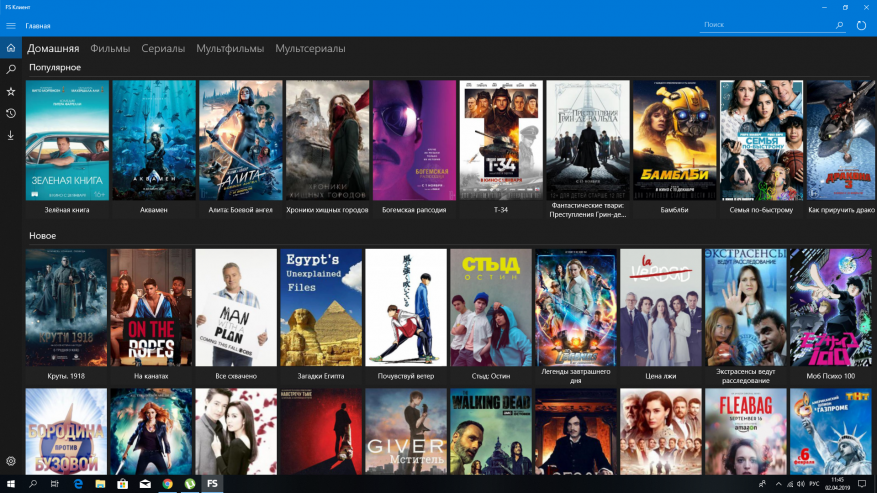This screenshot has width=877, height=493.
Task: Open settings gear in sidebar
Action: coord(11,461)
